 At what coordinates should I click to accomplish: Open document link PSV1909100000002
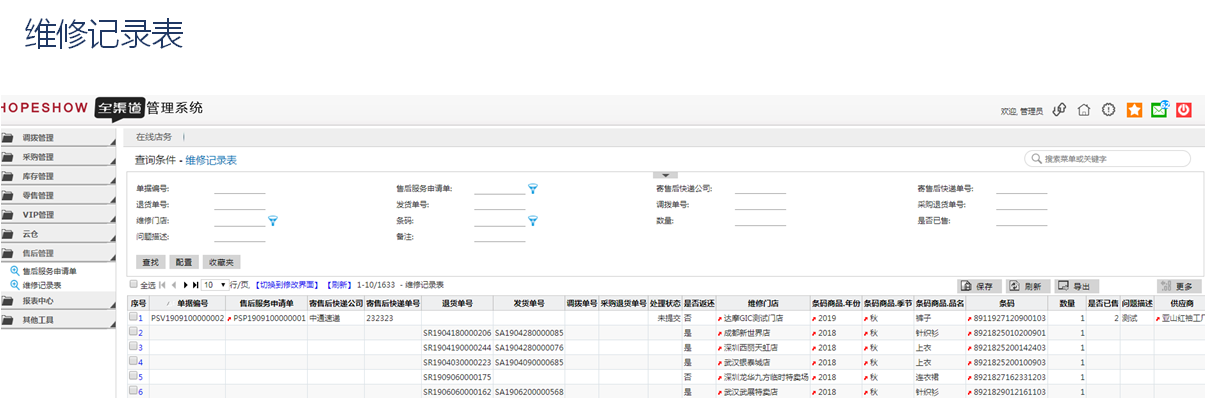pos(188,317)
